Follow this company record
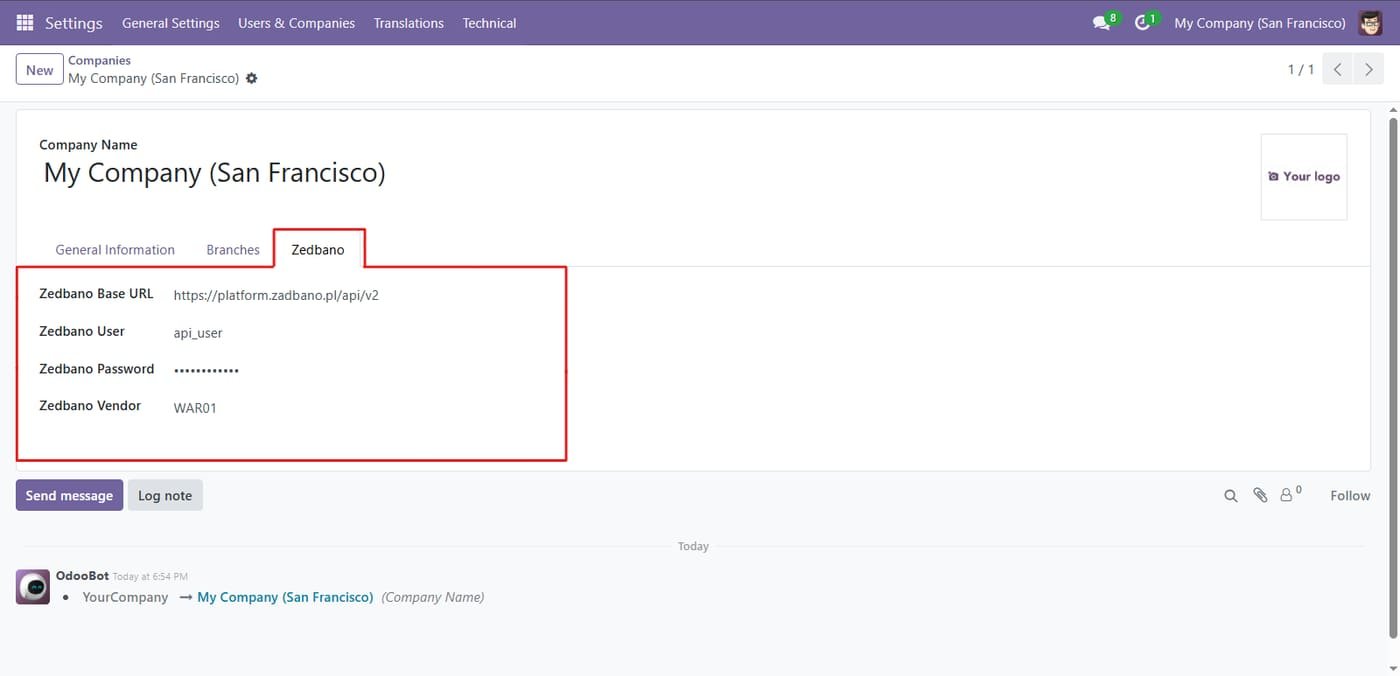 [1350, 495]
